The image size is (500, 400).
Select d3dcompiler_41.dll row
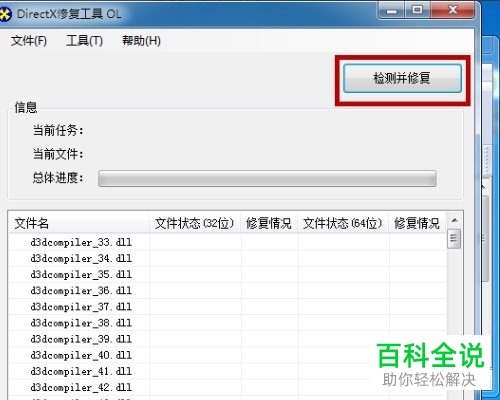pos(227,371)
